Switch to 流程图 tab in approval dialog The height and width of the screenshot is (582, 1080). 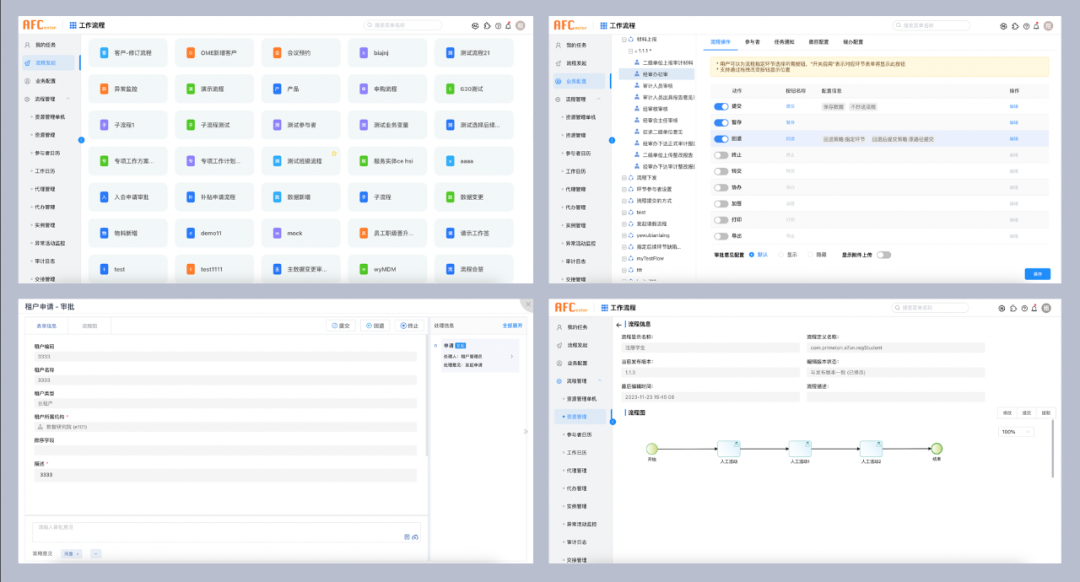coord(90,326)
